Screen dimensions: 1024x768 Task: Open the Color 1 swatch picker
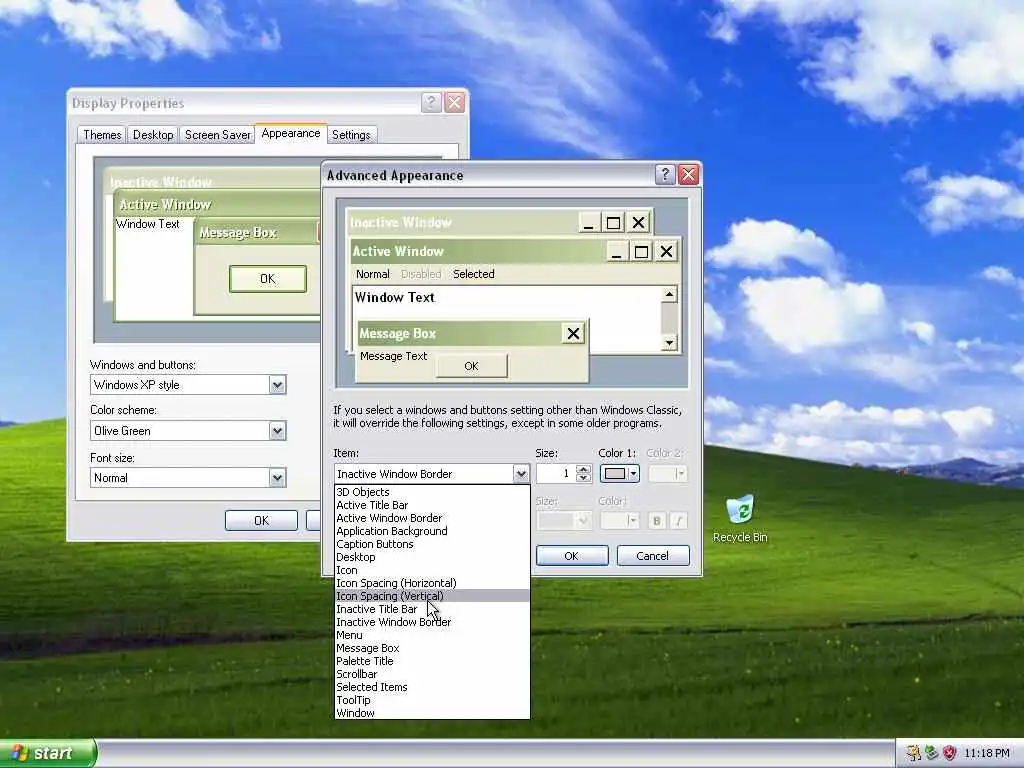pos(619,473)
